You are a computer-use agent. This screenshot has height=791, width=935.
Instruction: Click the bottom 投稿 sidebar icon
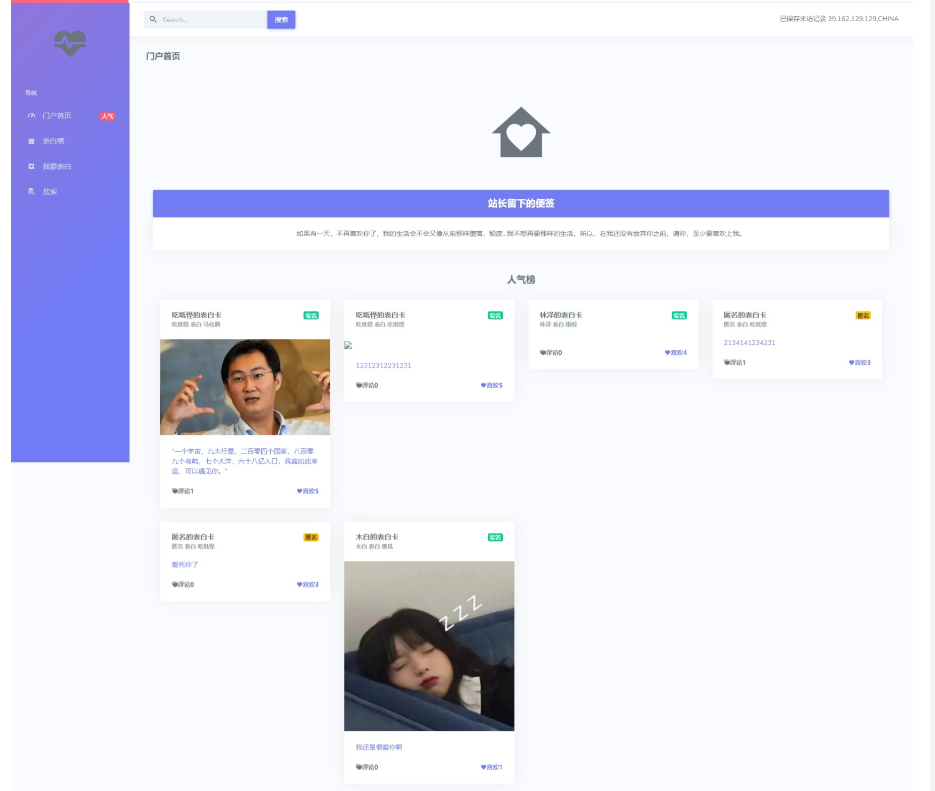tap(33, 191)
